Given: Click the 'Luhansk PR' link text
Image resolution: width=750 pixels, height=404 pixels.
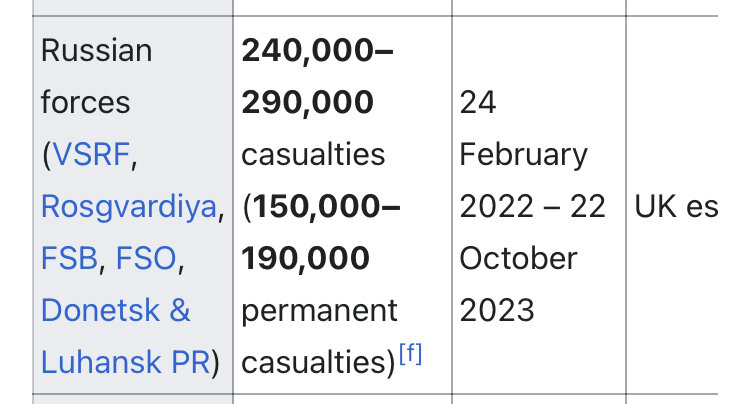Looking at the screenshot, I should 126,362.
